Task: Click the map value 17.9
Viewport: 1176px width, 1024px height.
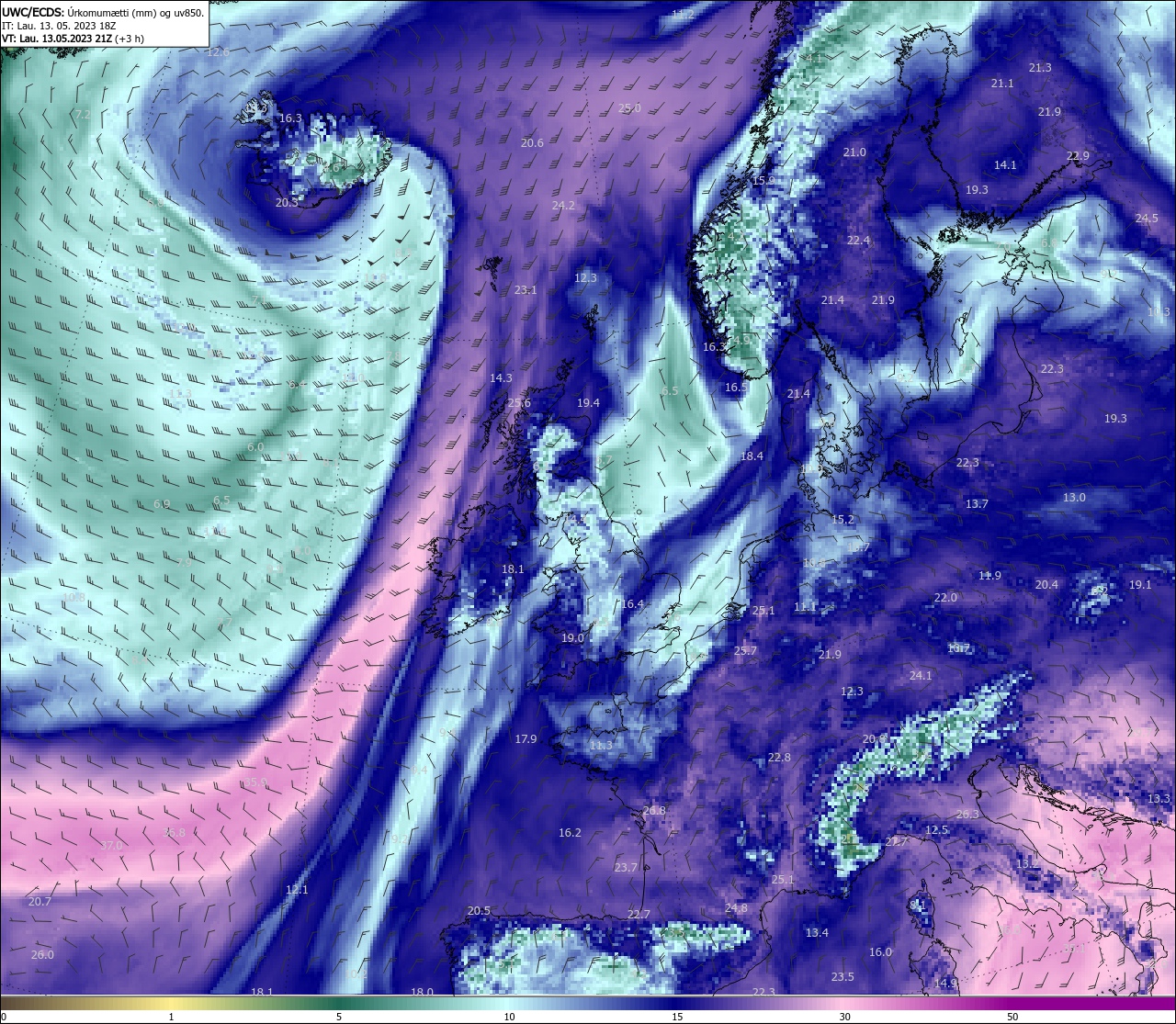Action: (526, 739)
